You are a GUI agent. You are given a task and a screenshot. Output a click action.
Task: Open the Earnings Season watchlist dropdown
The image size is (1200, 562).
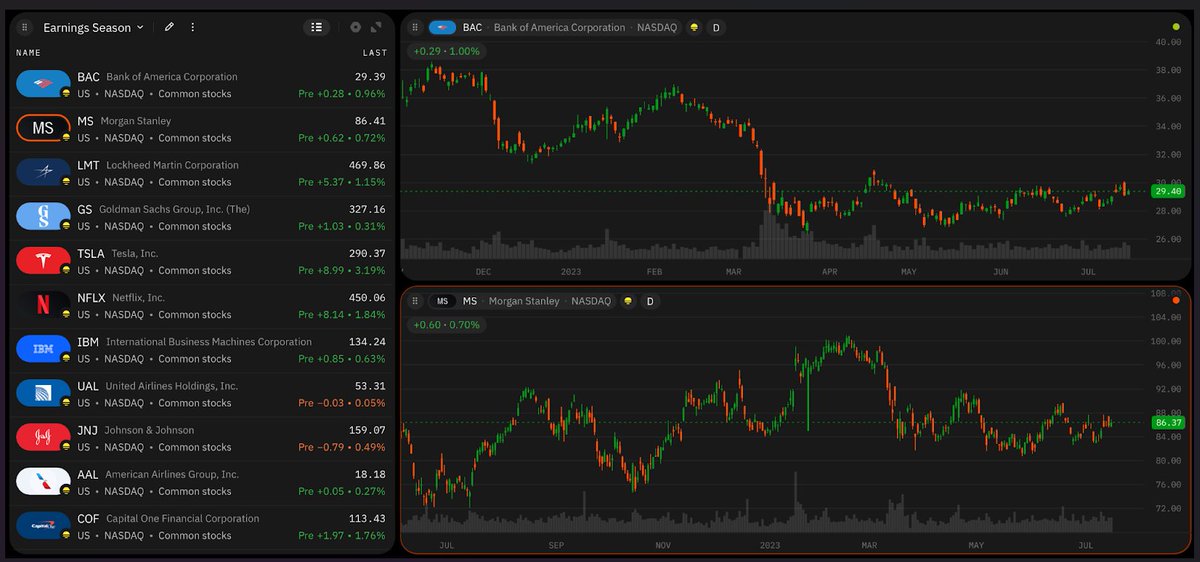(93, 27)
